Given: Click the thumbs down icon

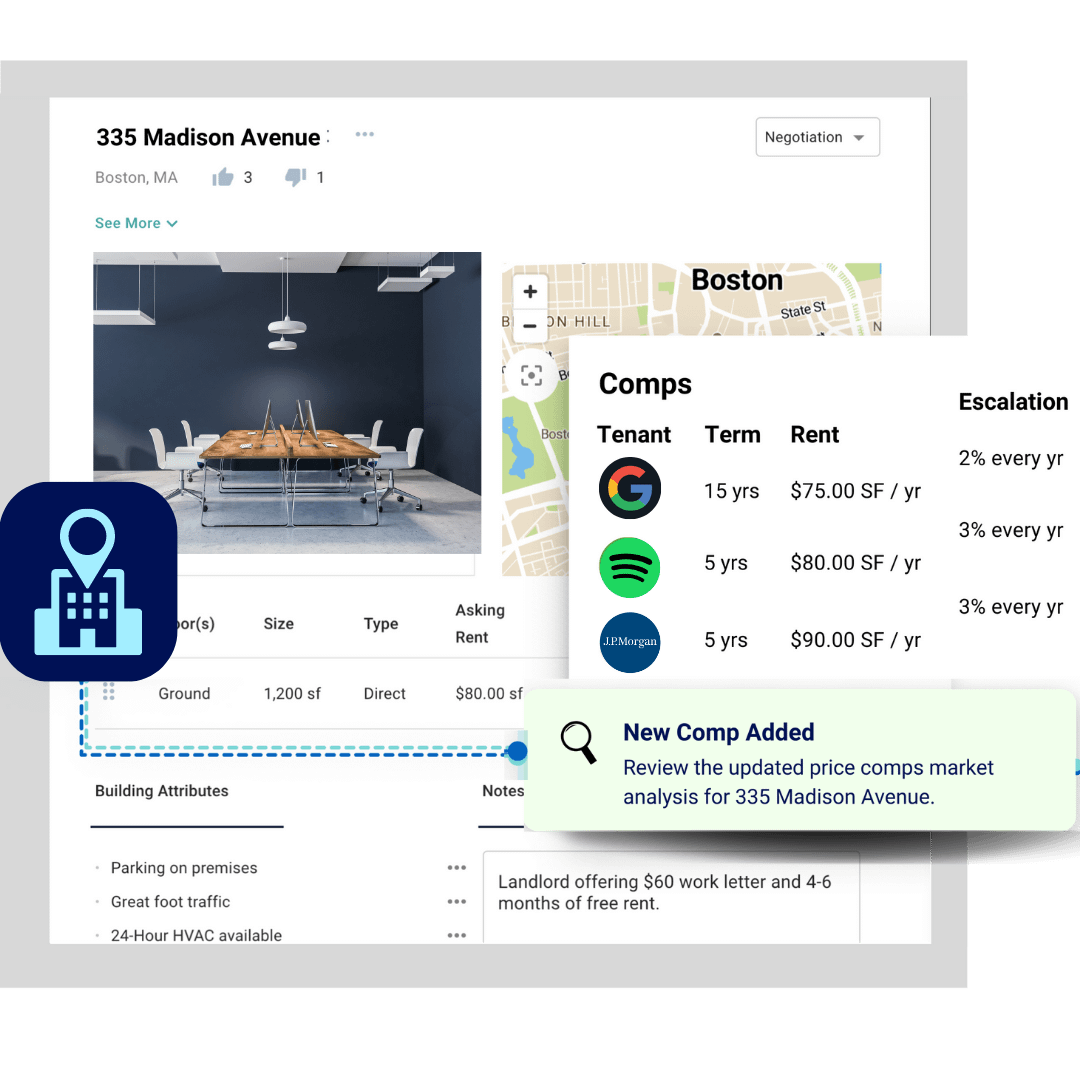Looking at the screenshot, I should (295, 178).
